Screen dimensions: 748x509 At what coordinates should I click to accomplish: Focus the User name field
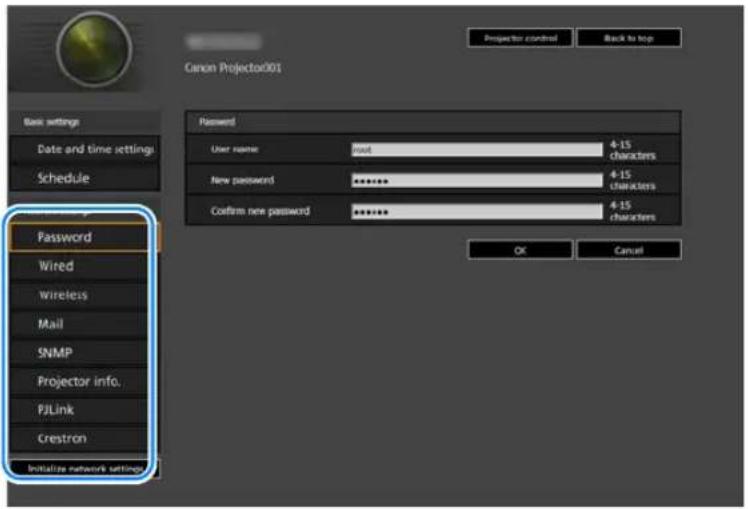click(477, 149)
